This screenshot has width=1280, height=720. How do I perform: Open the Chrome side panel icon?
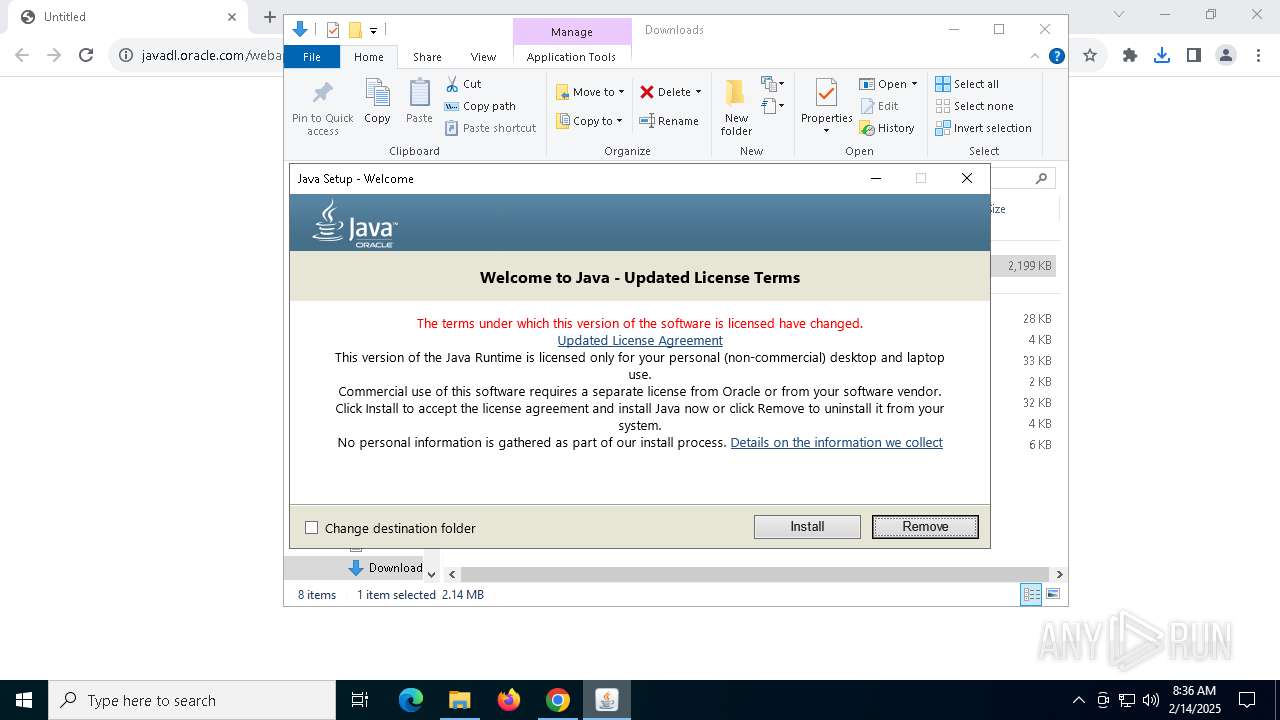(1193, 55)
